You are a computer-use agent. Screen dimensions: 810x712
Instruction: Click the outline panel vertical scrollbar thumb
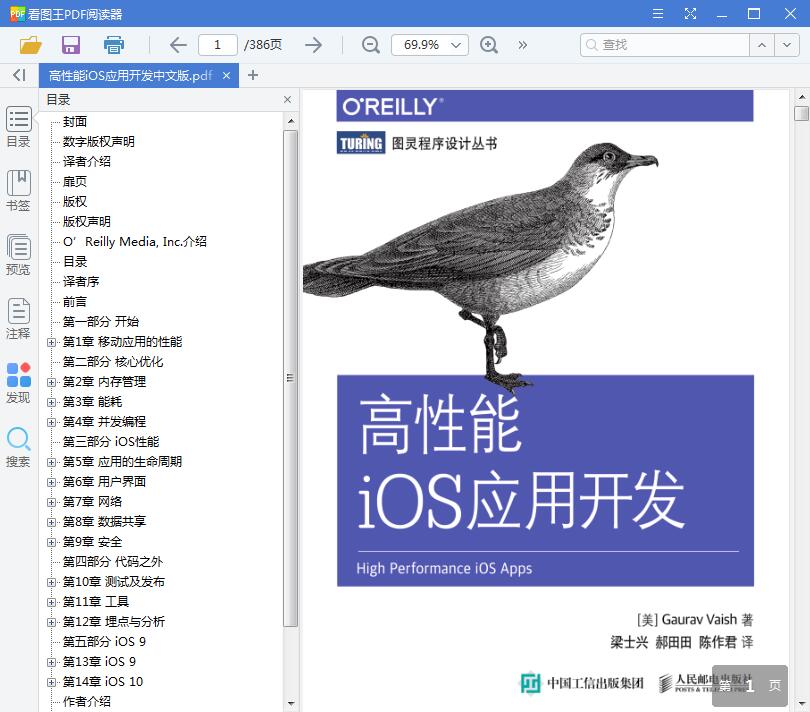(x=290, y=378)
